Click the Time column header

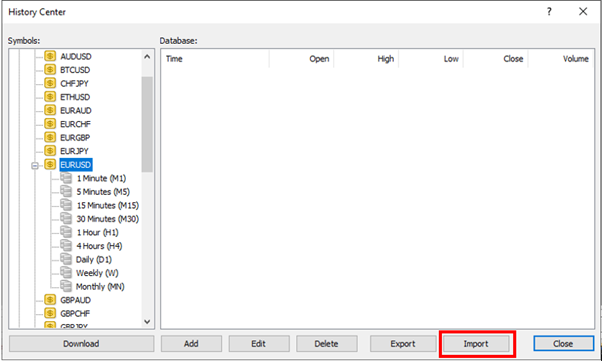[215, 59]
